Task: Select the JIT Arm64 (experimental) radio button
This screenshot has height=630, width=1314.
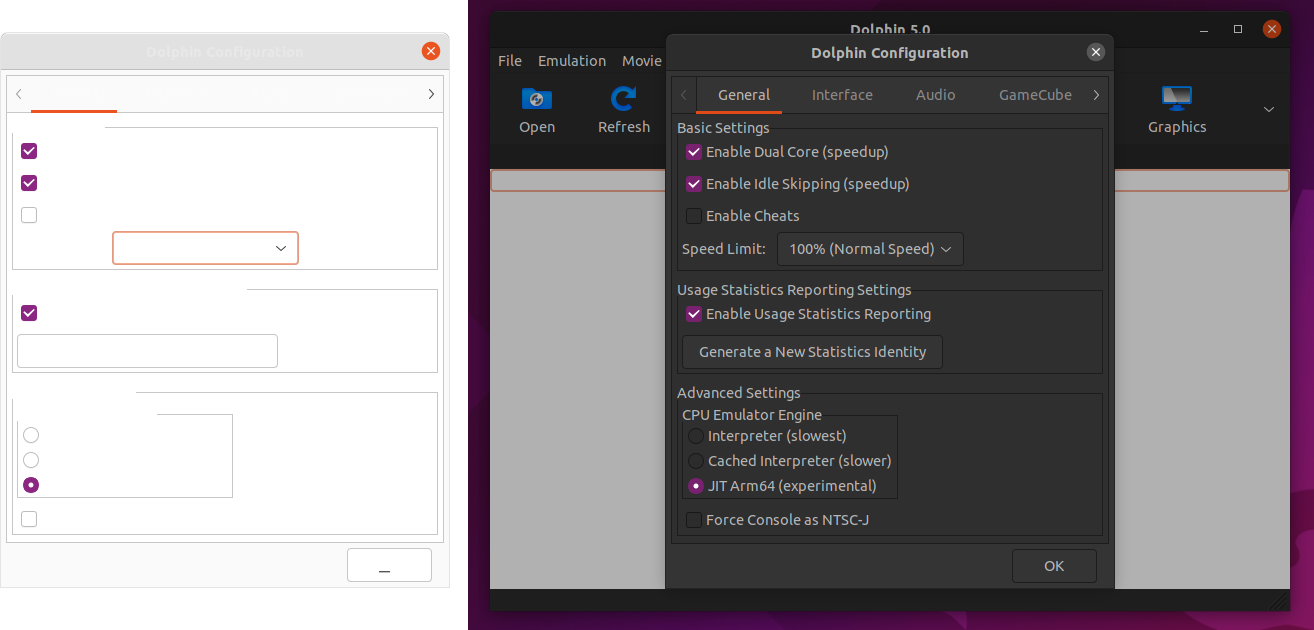Action: coord(696,486)
